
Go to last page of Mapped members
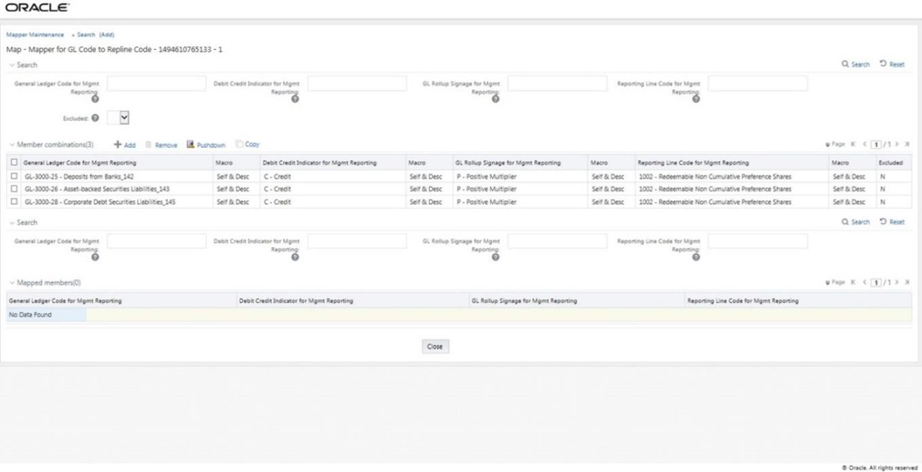point(907,282)
